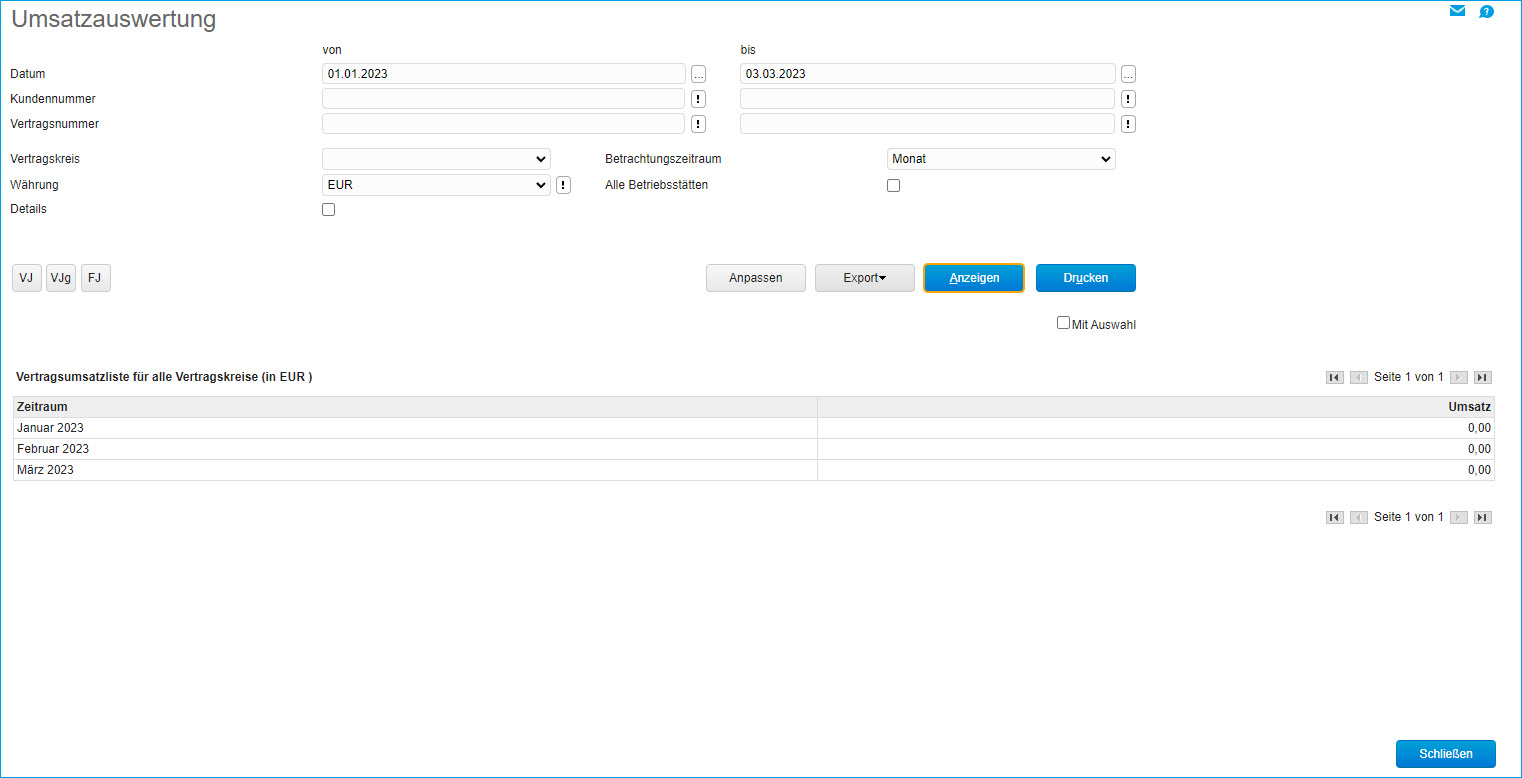
Task: Go to first page in bottom pagination
Action: click(1334, 517)
